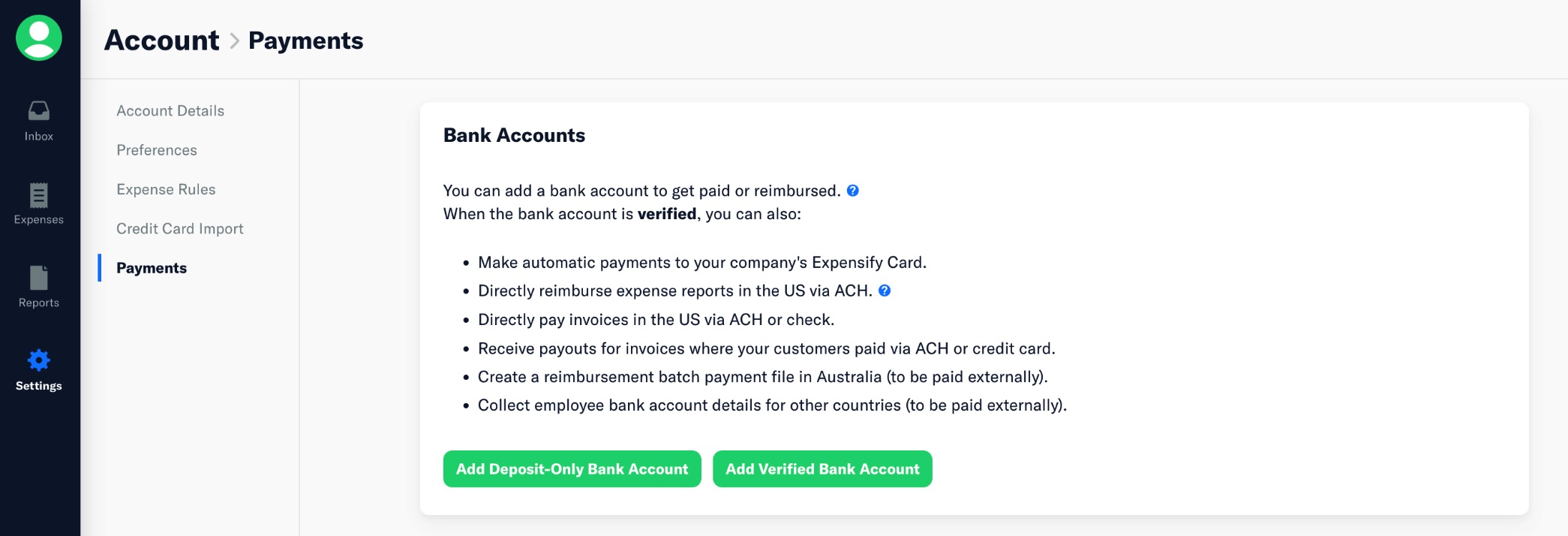Click the Expensify Card payments bullet point
Image resolution: width=1568 pixels, height=536 pixels.
pos(701,263)
